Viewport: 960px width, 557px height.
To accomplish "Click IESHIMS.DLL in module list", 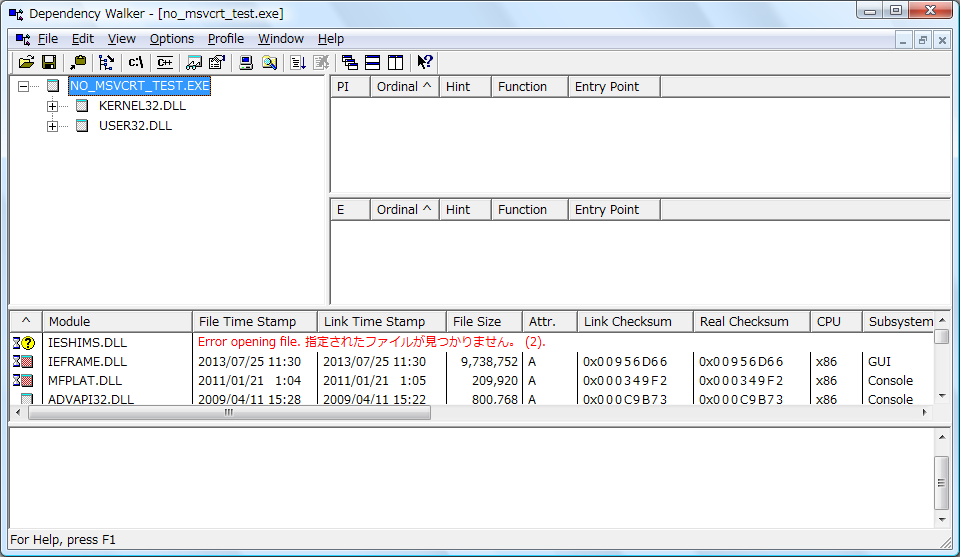I will [x=88, y=343].
